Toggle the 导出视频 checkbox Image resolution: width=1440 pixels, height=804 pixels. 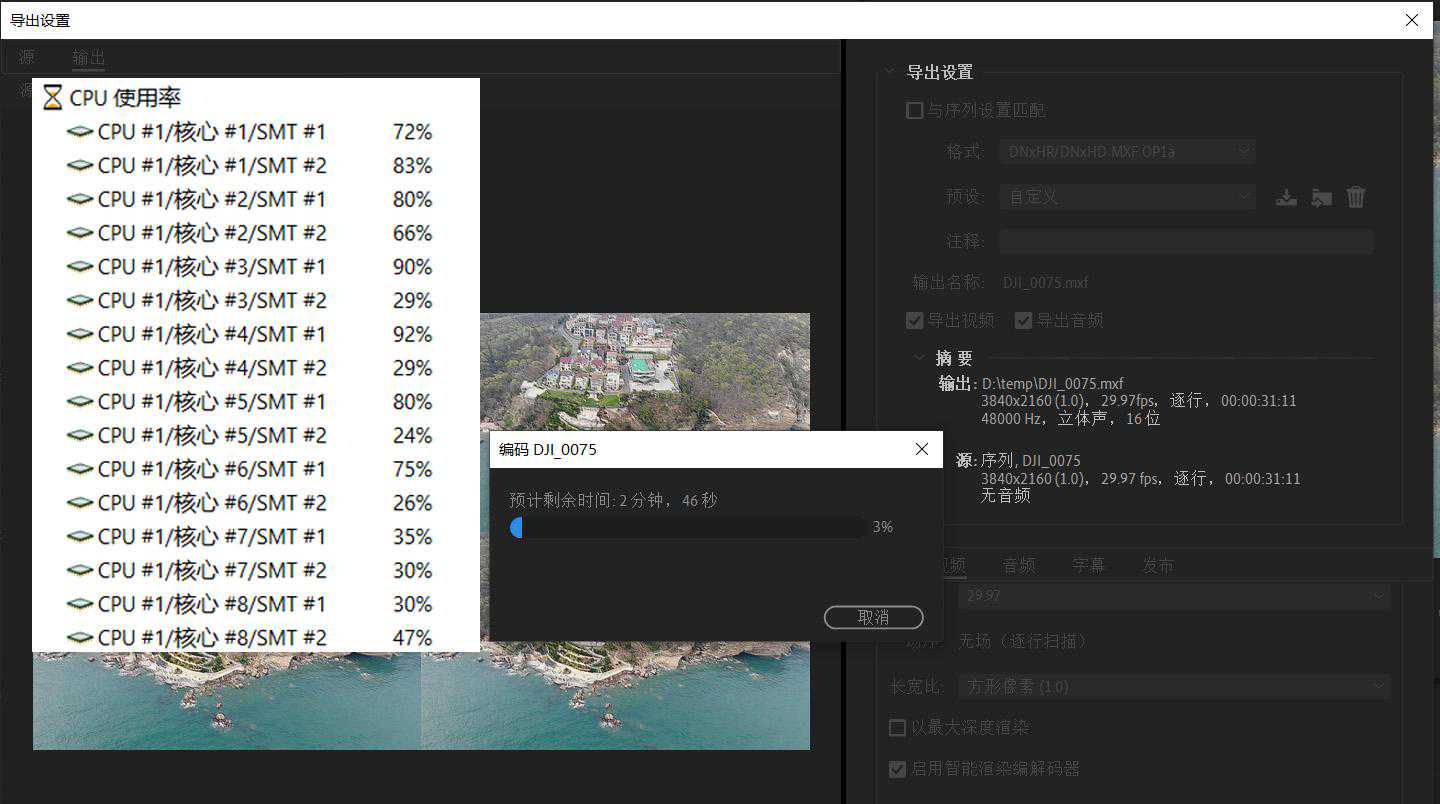click(914, 320)
